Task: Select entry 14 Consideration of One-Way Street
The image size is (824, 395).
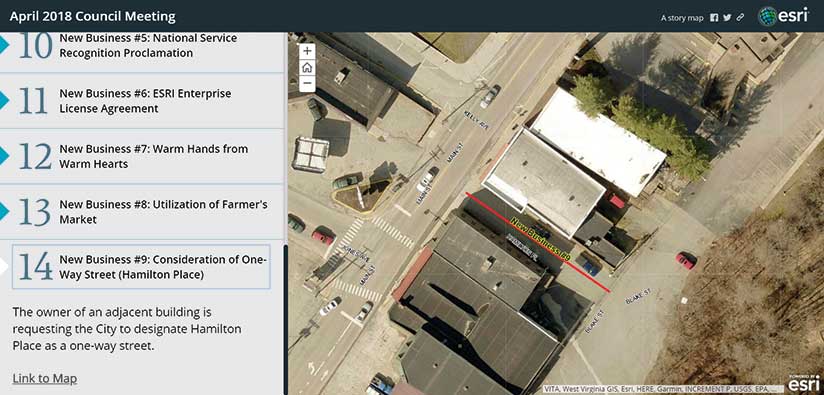Action: click(x=141, y=267)
